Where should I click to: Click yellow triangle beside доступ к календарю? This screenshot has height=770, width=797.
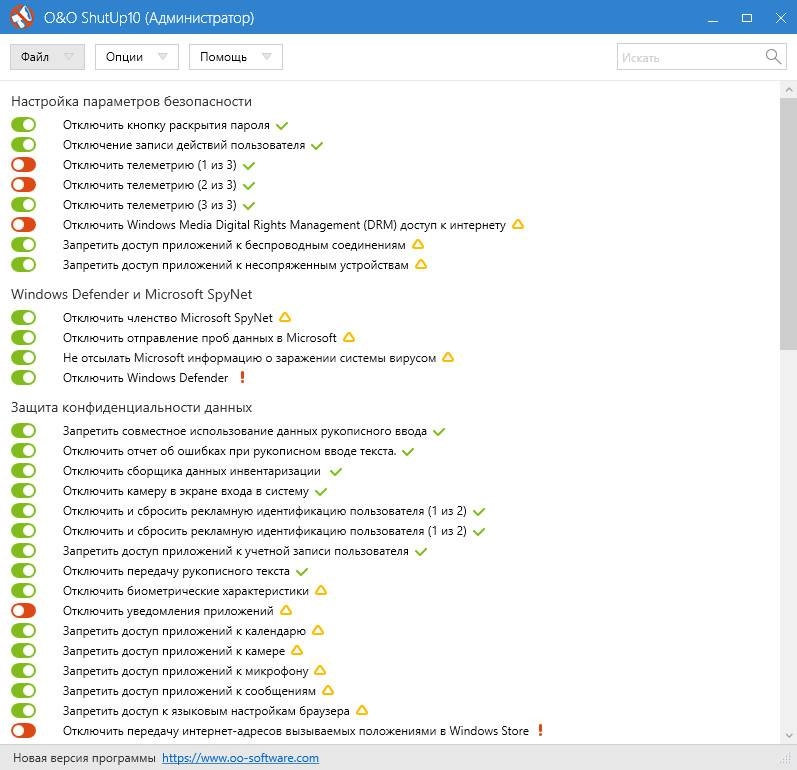coord(318,631)
